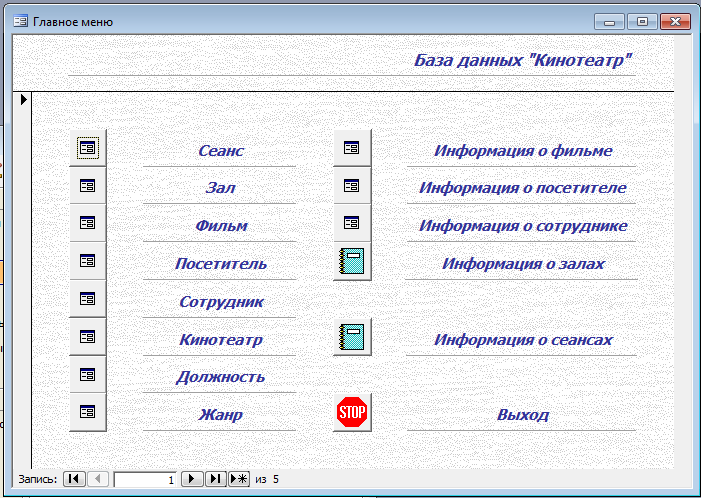701x498 pixels.
Task: Open the Жанр form icon button
Action: [x=88, y=412]
